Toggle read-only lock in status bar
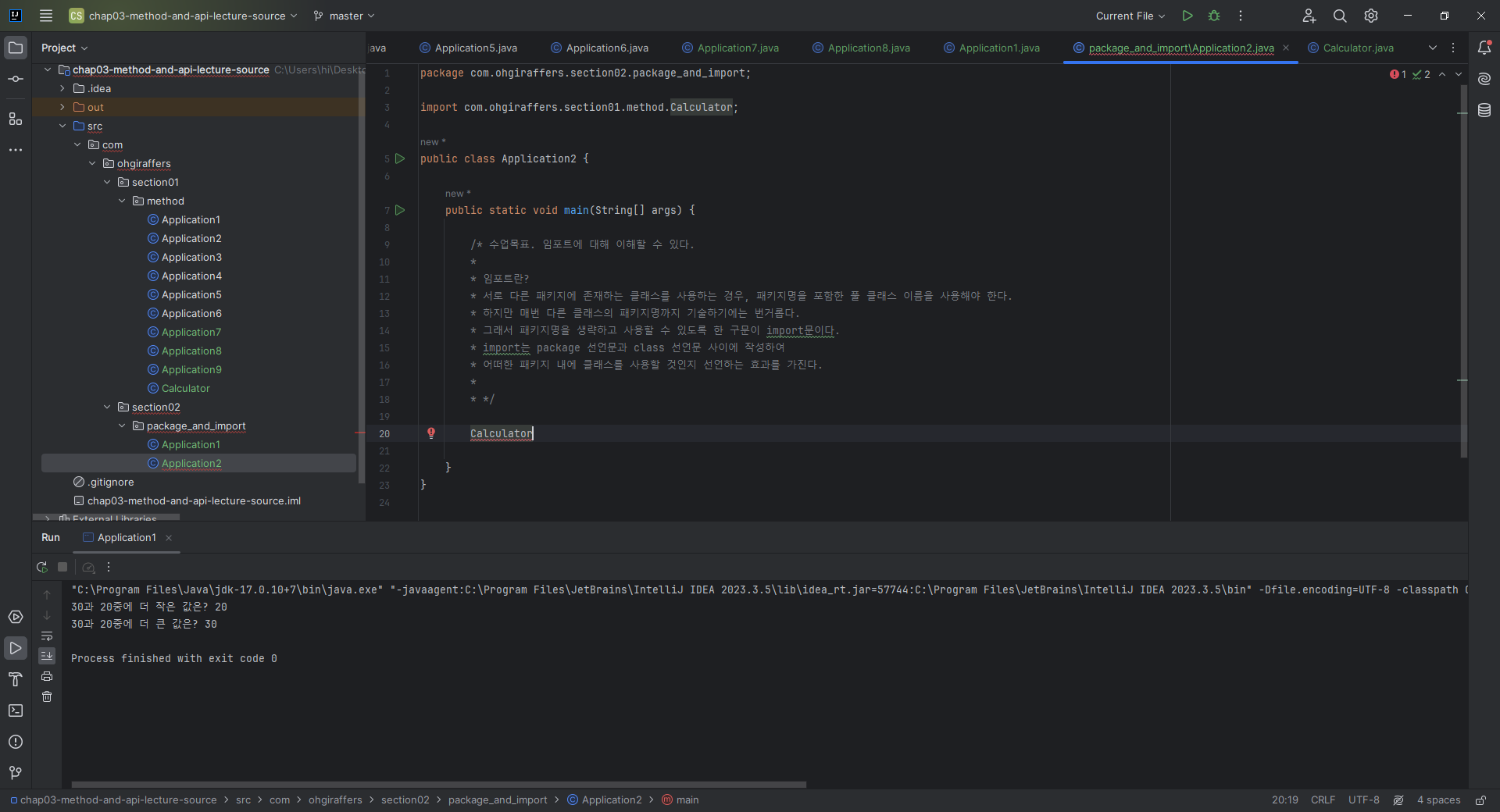 tap(1480, 800)
